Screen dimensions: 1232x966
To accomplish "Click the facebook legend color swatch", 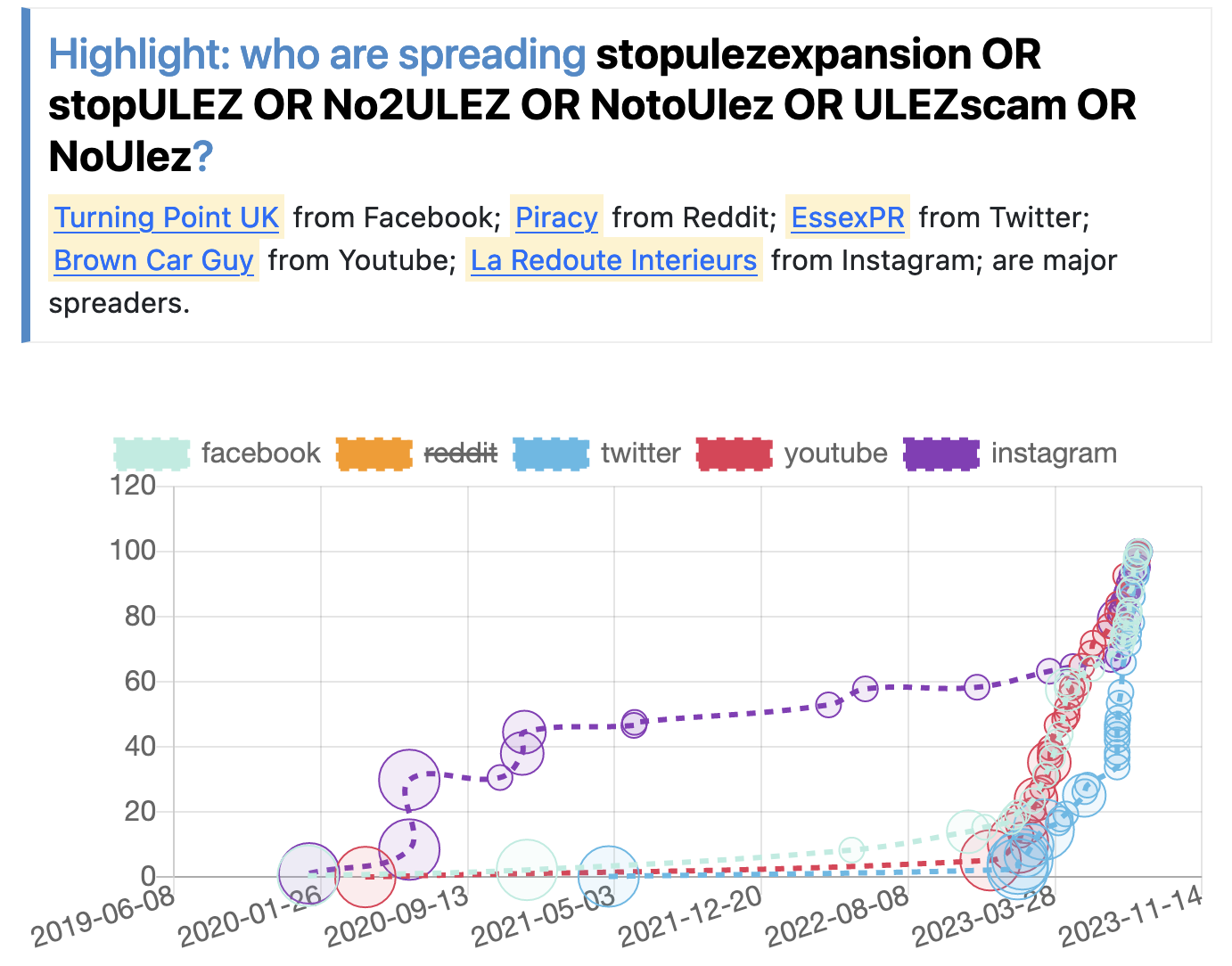I will point(152,454).
